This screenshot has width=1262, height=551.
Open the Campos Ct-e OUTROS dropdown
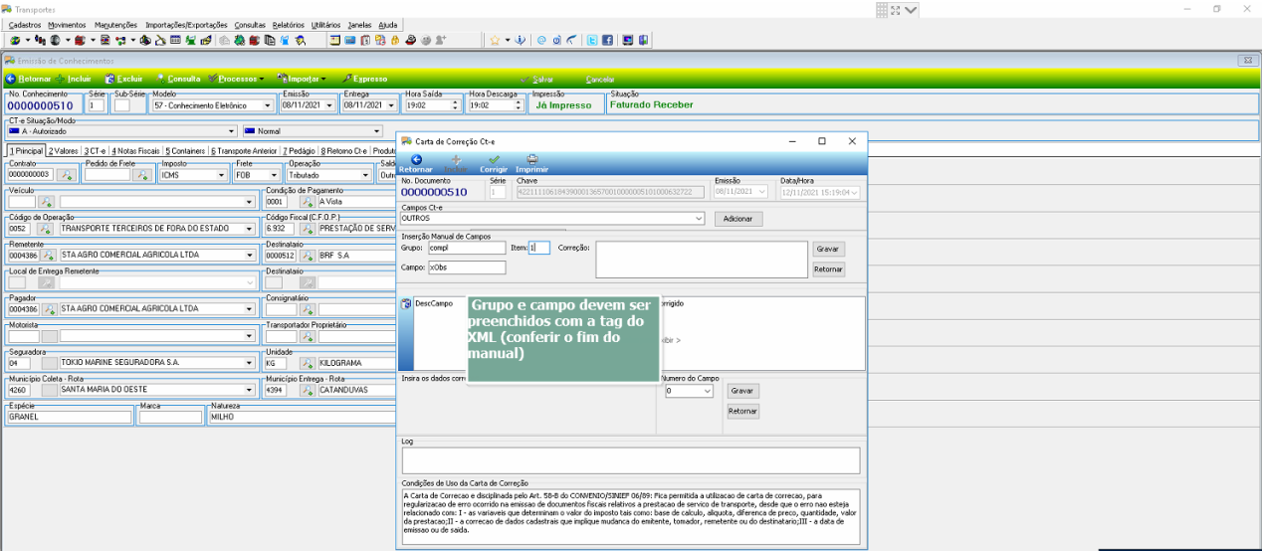pyautogui.click(x=699, y=218)
